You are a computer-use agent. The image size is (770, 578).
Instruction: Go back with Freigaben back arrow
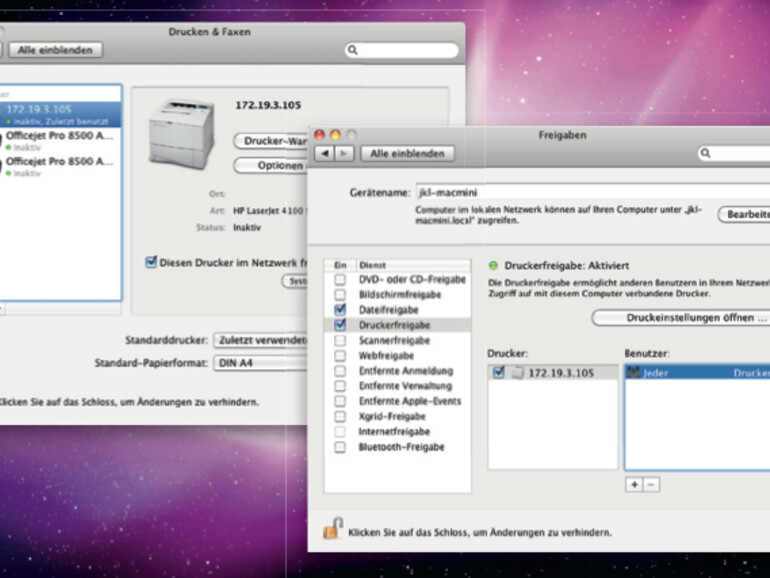(324, 153)
